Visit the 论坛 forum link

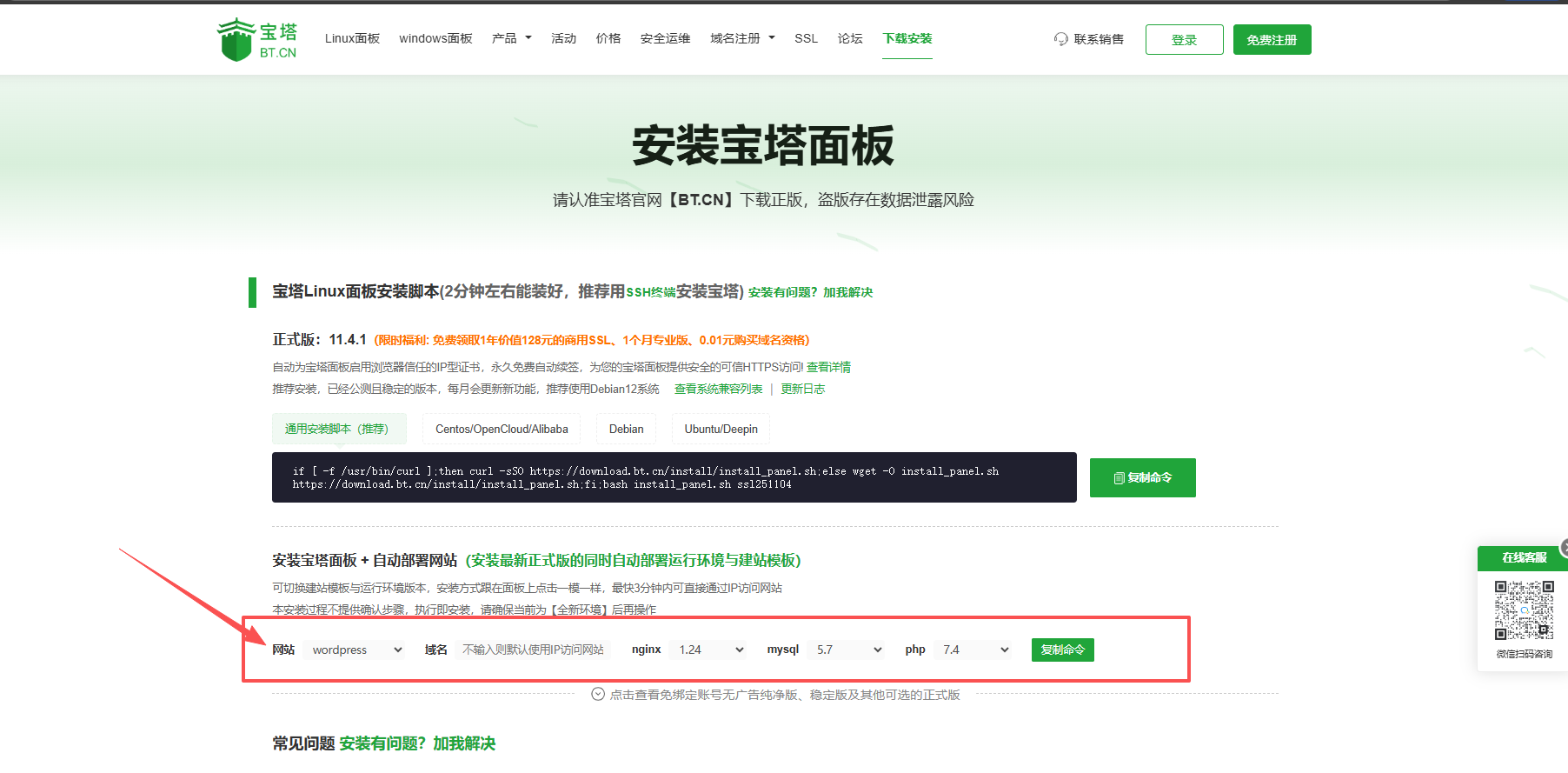coord(850,38)
